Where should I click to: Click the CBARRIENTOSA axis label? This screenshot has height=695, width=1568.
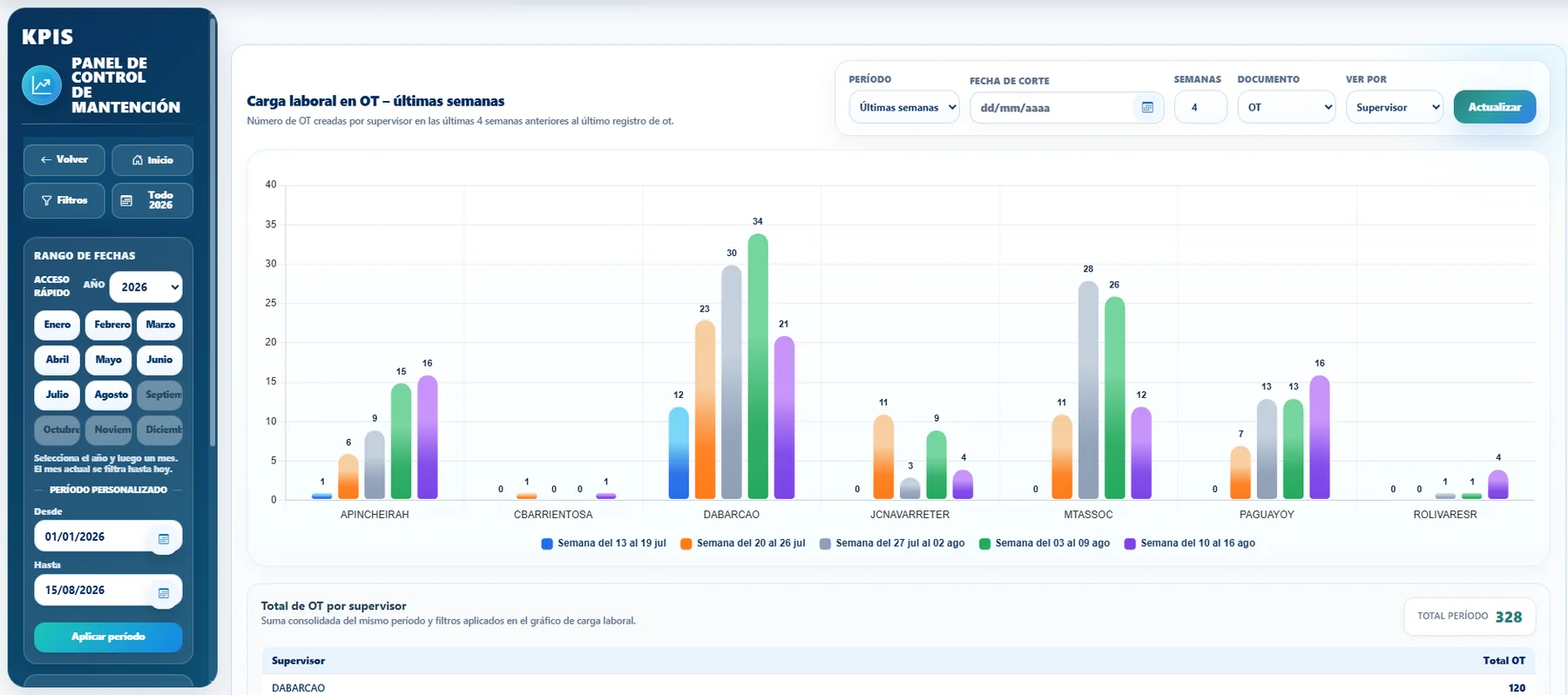point(553,515)
